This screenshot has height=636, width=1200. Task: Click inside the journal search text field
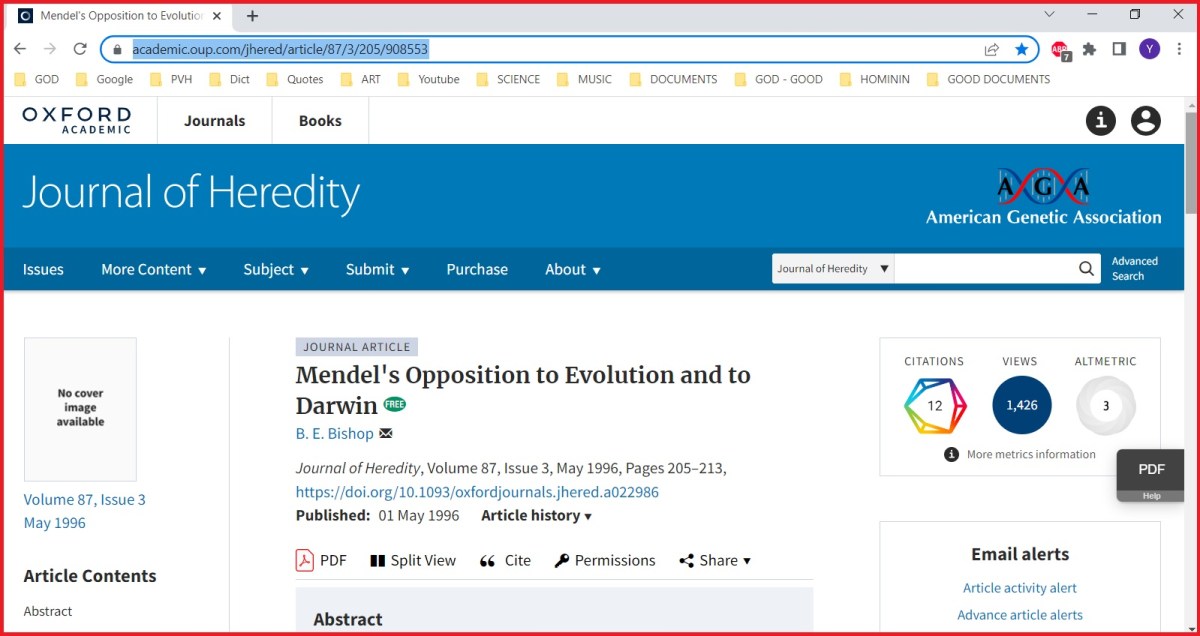(984, 269)
